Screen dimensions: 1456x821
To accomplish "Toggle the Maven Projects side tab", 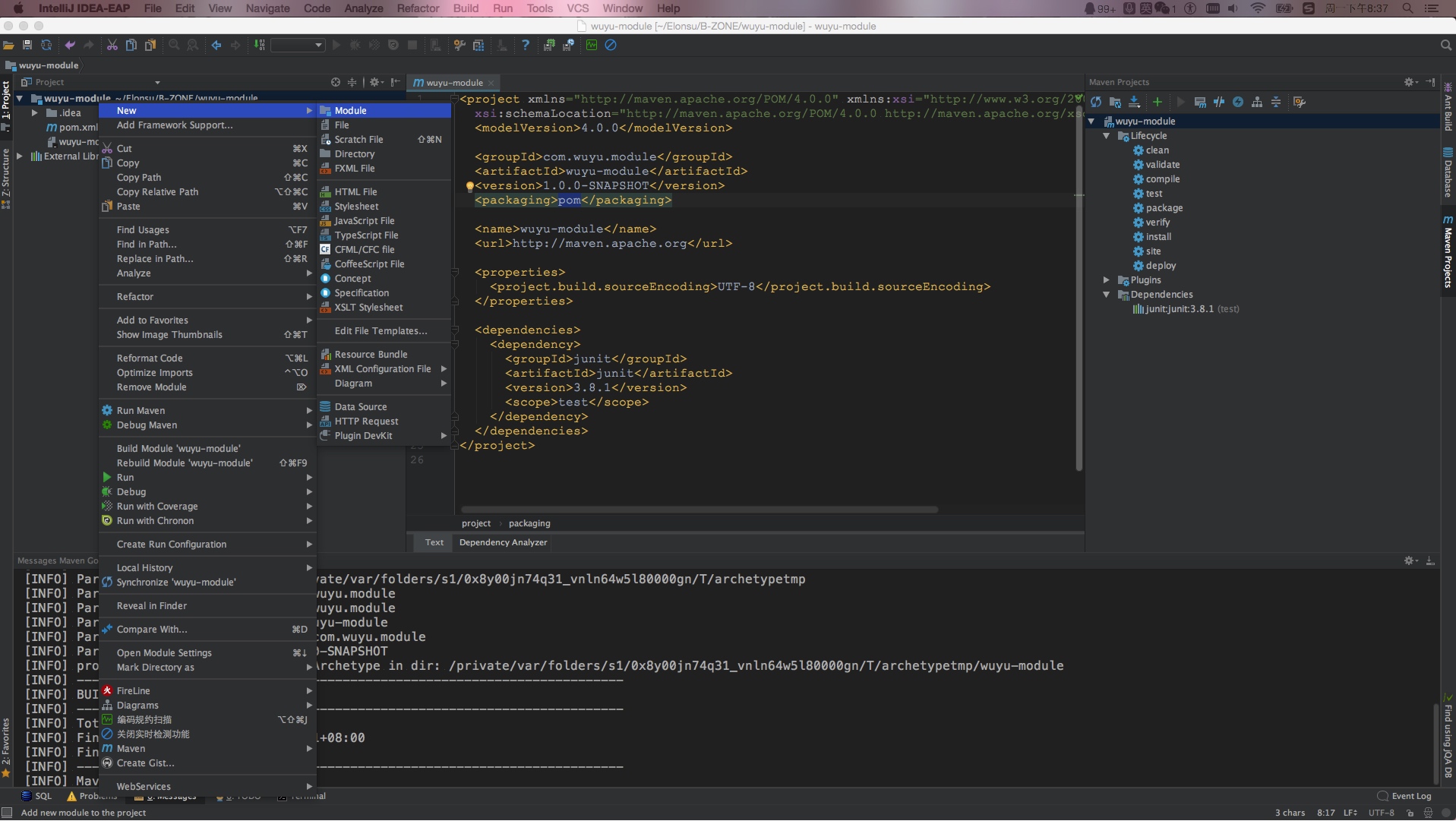I will tap(1448, 253).
